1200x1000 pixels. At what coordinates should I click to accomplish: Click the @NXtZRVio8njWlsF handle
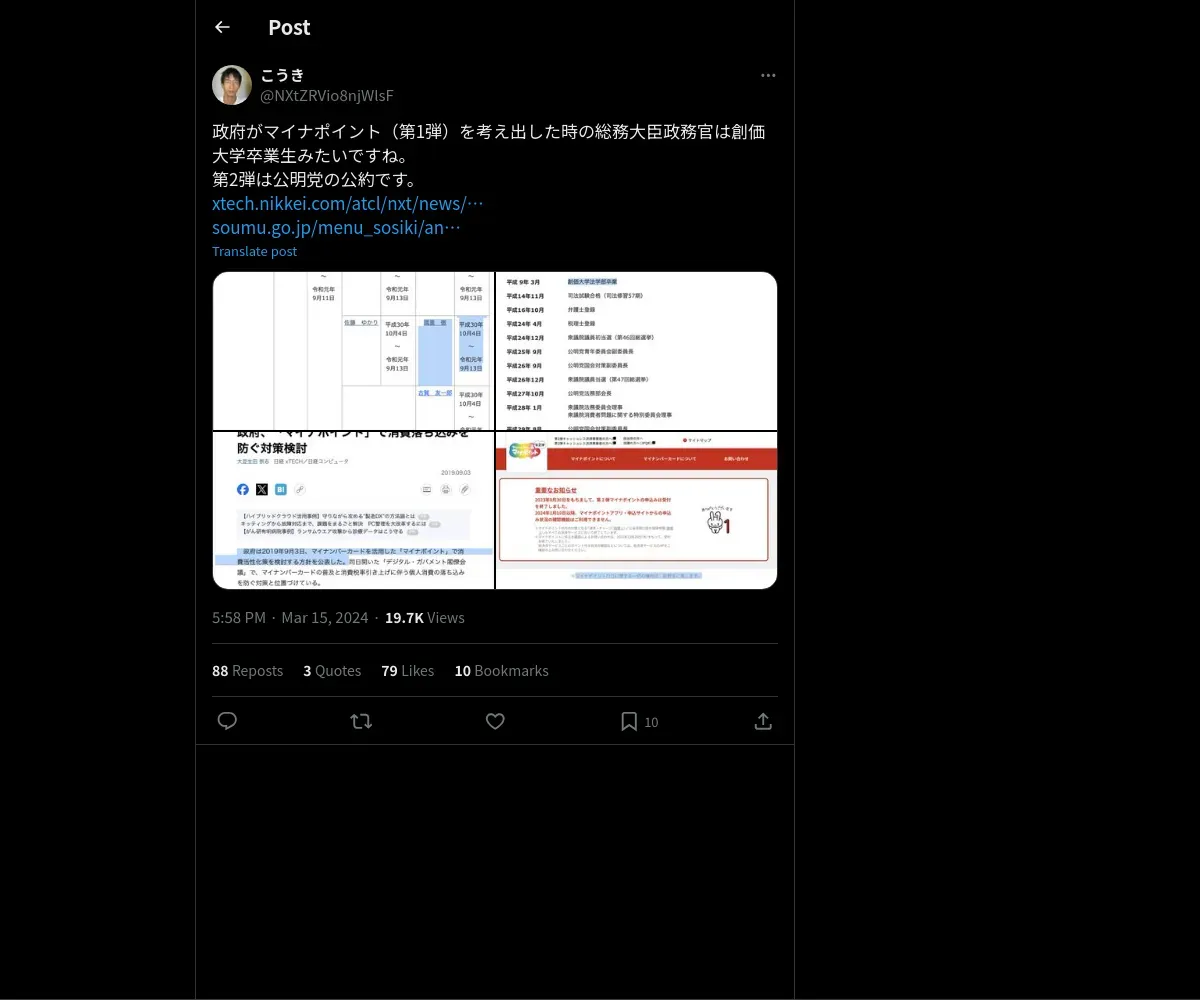[327, 96]
